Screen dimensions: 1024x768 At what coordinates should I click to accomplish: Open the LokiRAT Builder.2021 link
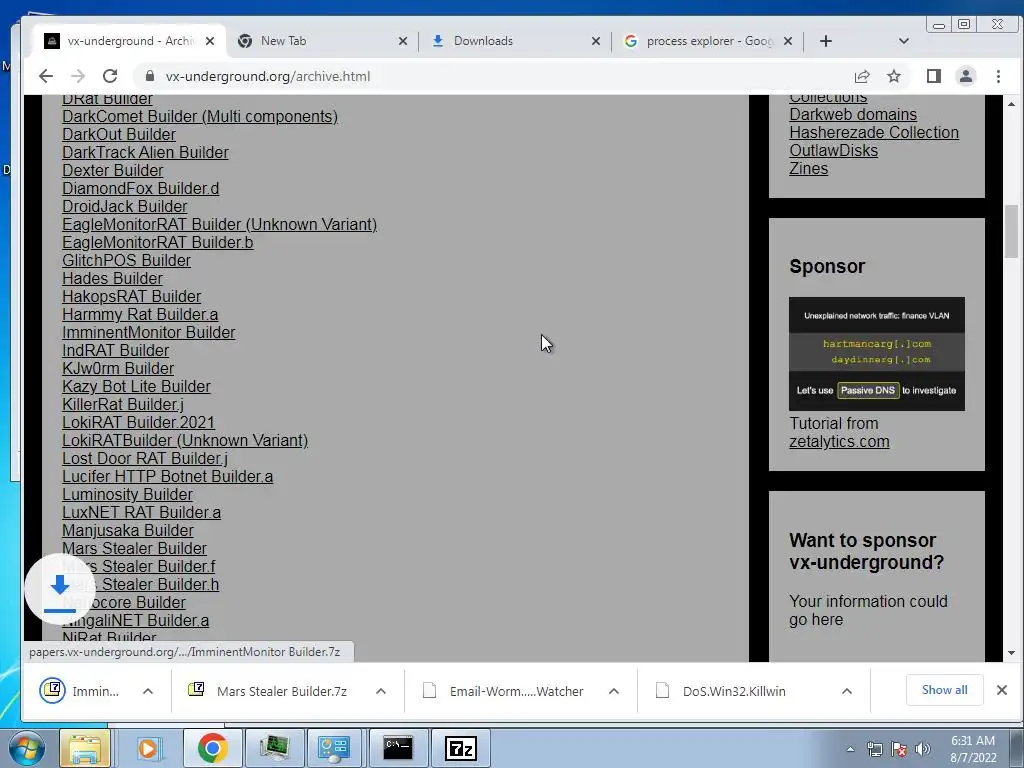(x=138, y=423)
